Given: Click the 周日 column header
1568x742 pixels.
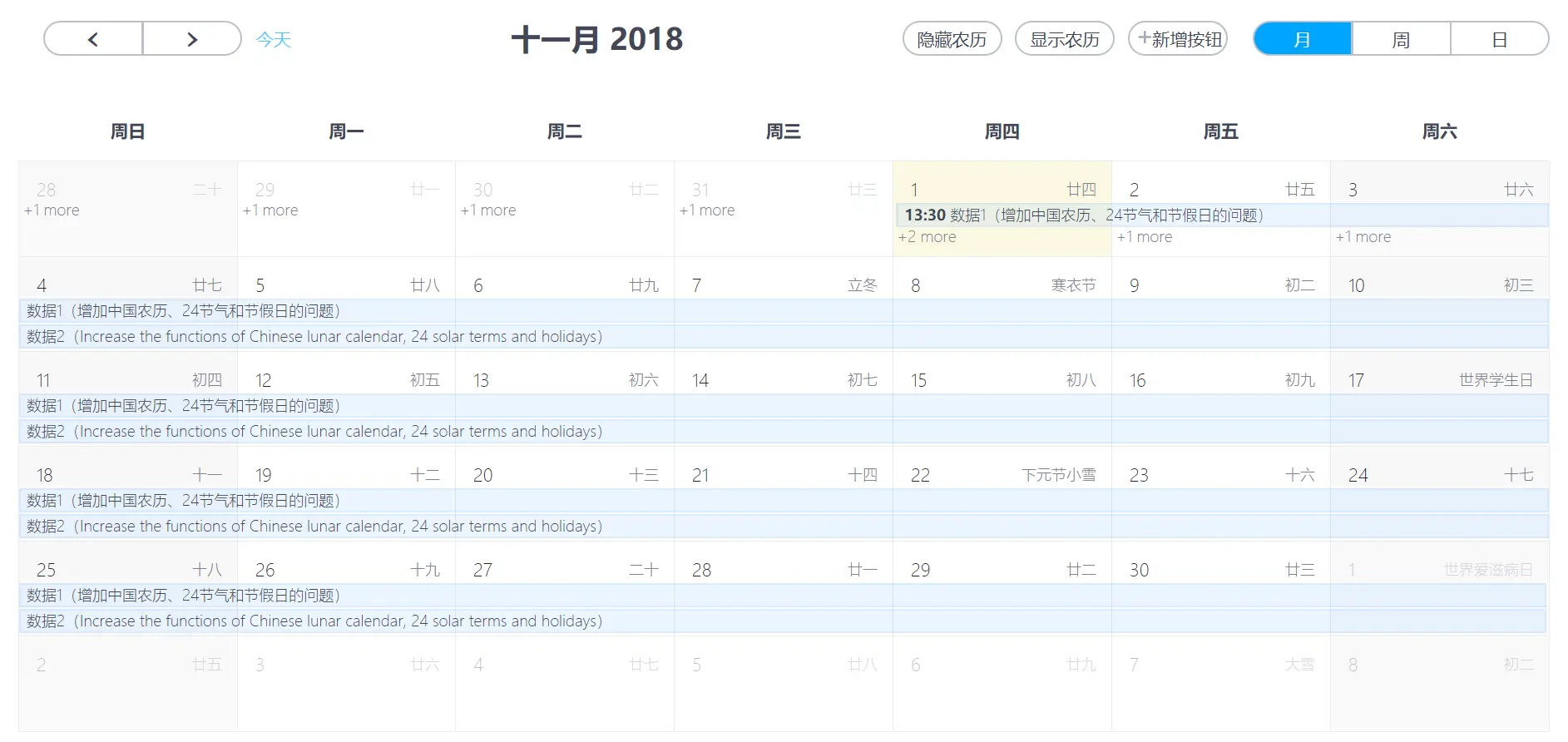Looking at the screenshot, I should [x=128, y=131].
